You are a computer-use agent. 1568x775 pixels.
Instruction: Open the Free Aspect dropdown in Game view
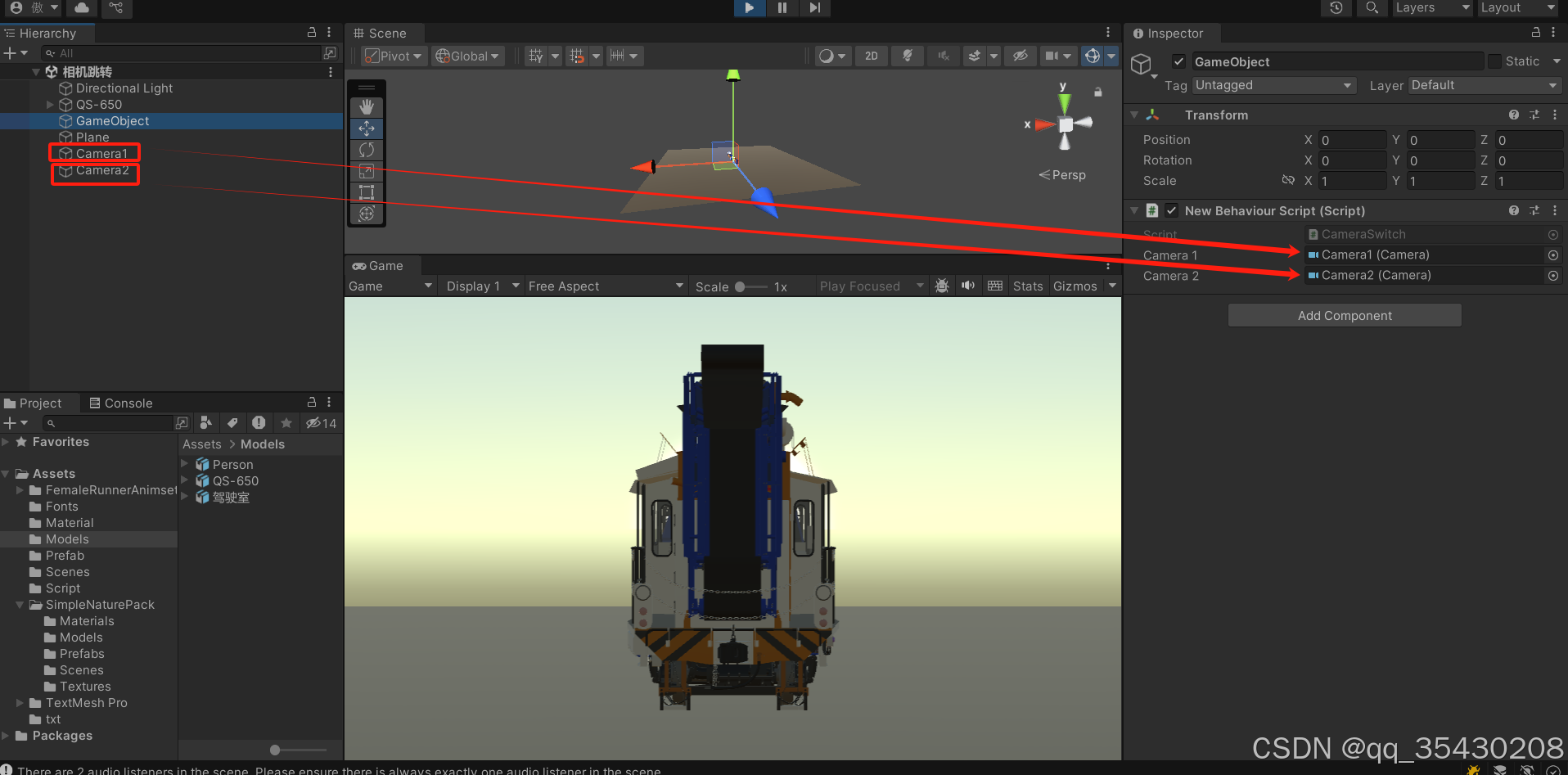point(606,286)
